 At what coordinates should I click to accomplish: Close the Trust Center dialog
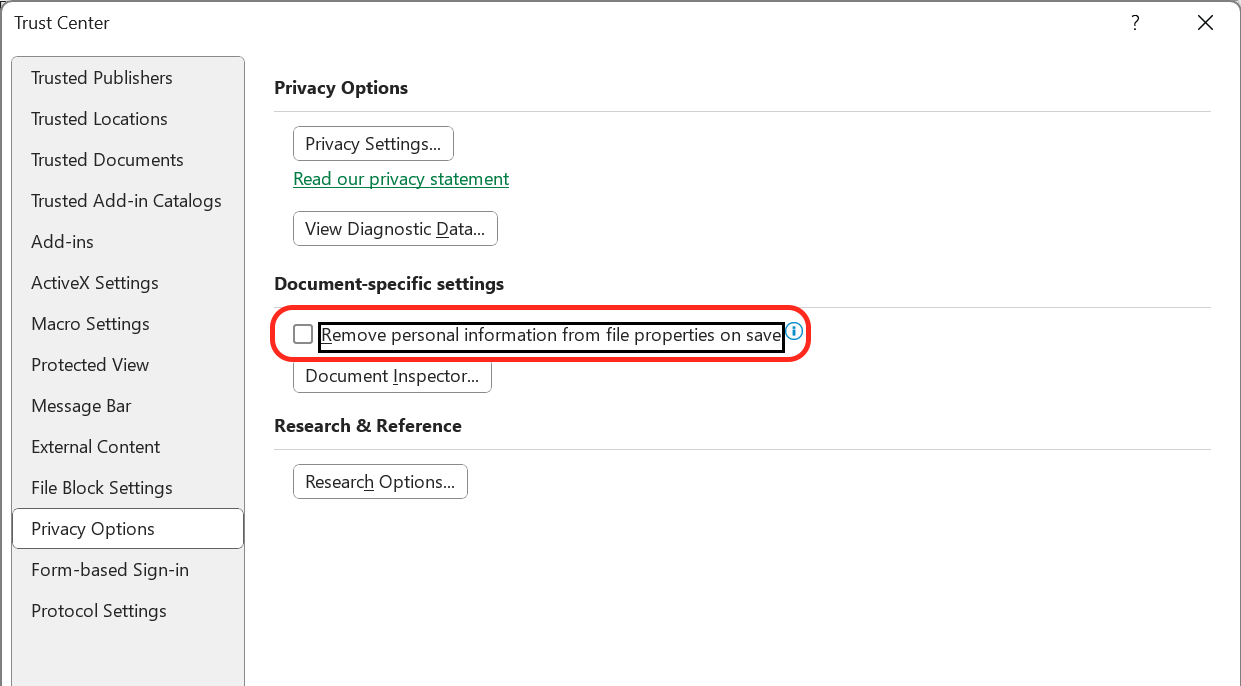(1205, 23)
